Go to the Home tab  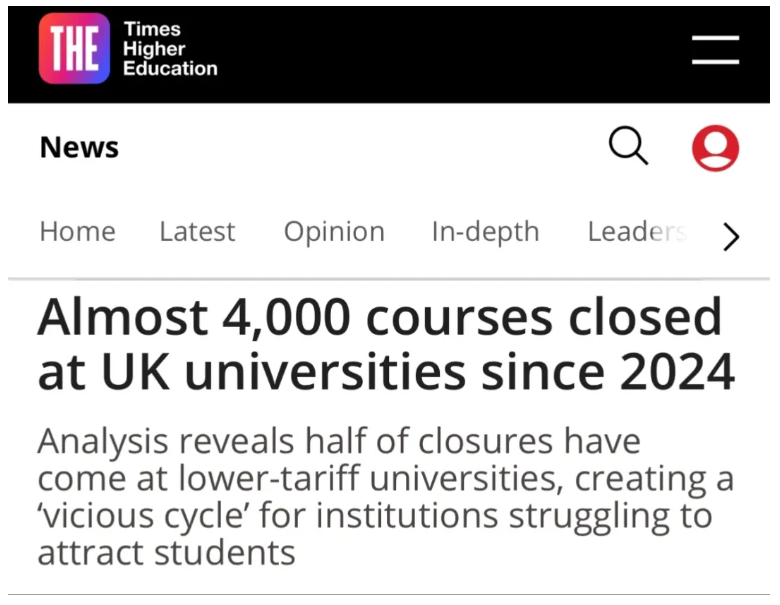(x=77, y=232)
